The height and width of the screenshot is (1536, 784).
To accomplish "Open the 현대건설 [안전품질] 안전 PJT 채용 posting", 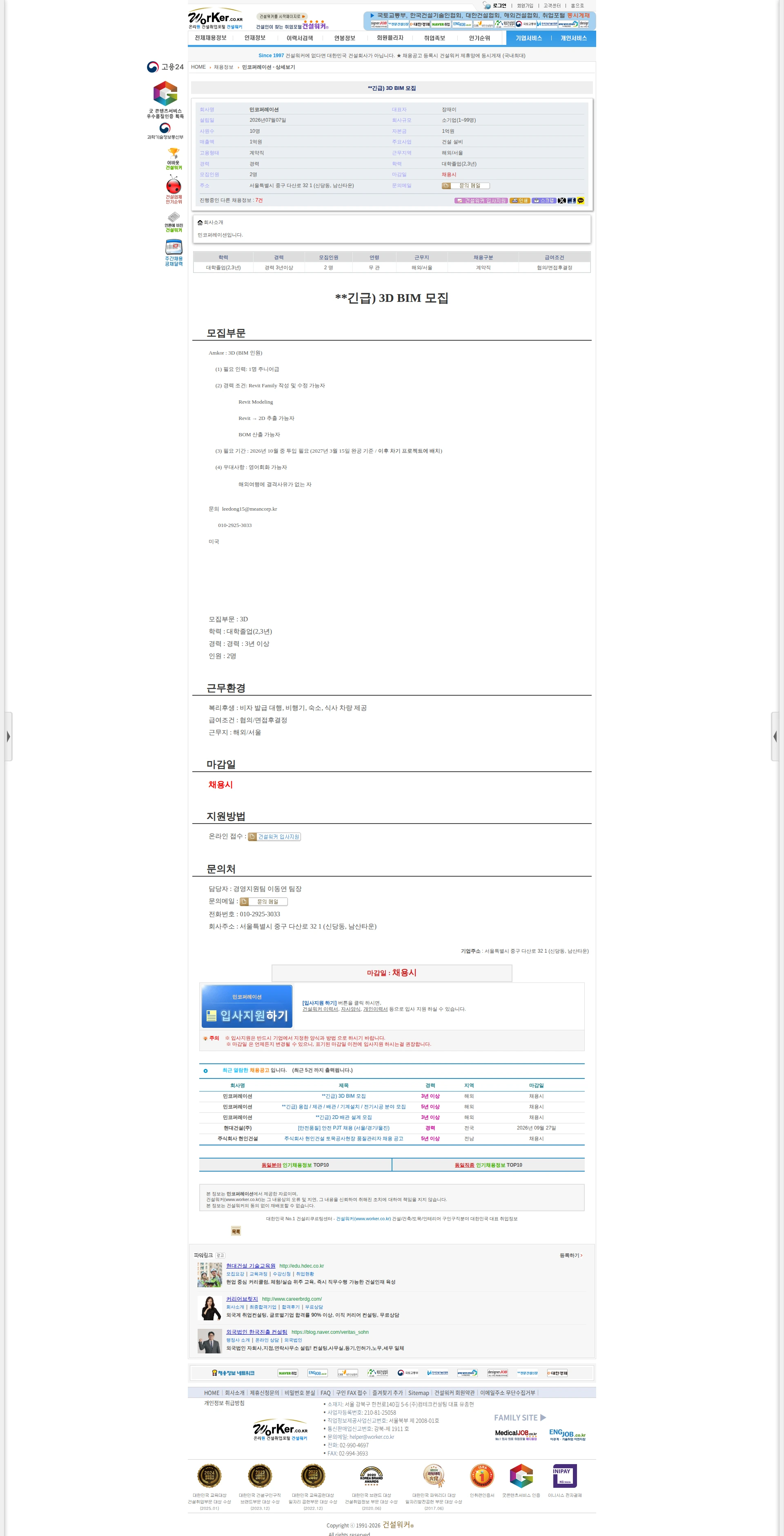I will point(343,1128).
